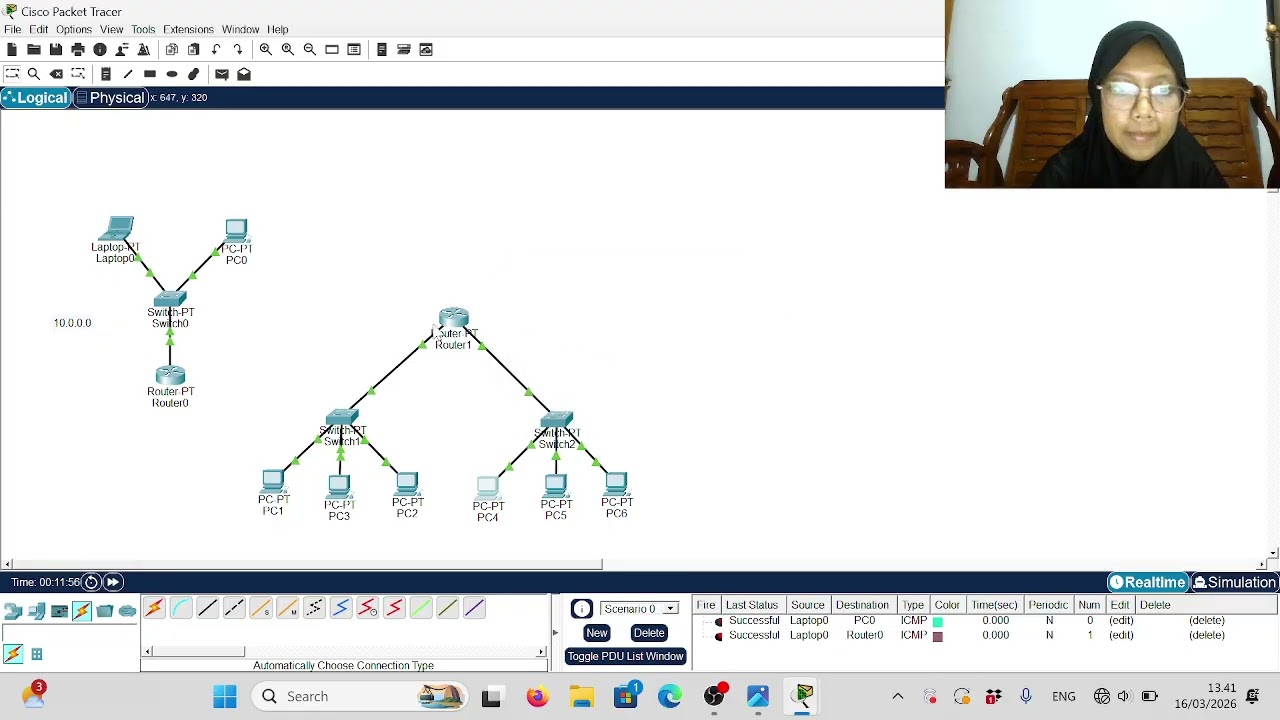Select the Copper Cross-Over cable
1280x720 pixels.
tap(234, 608)
